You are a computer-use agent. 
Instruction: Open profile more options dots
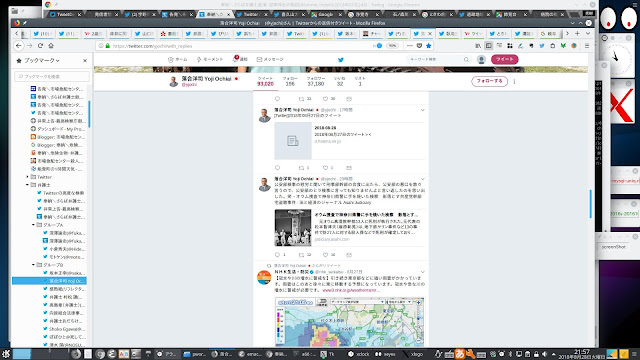point(514,81)
